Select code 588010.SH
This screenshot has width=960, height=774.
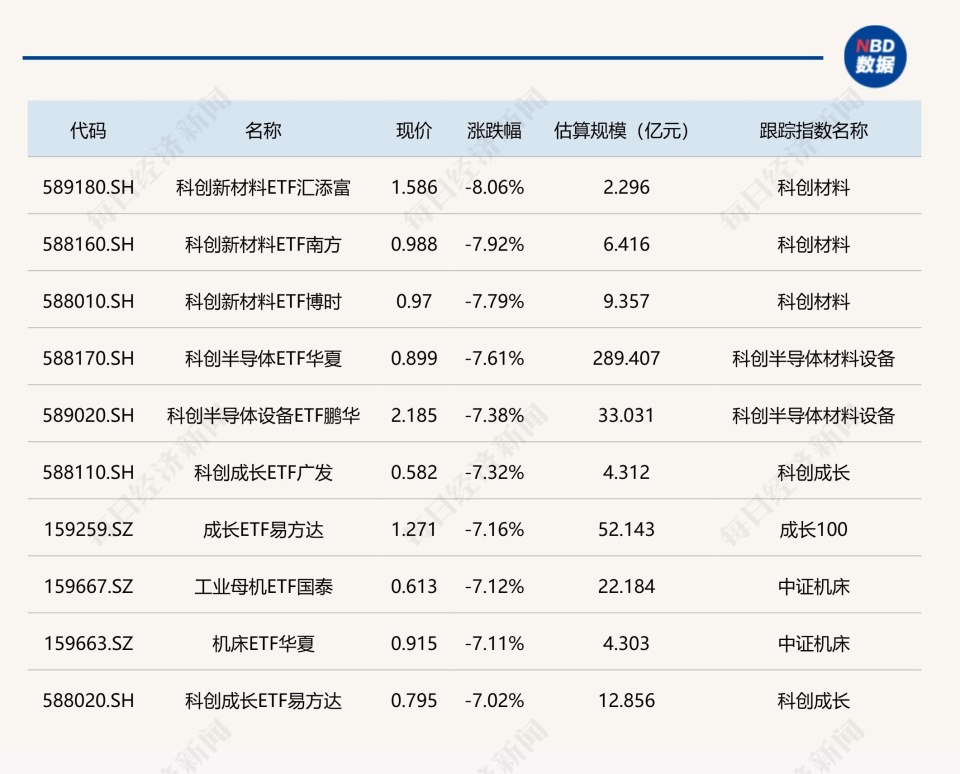point(88,301)
